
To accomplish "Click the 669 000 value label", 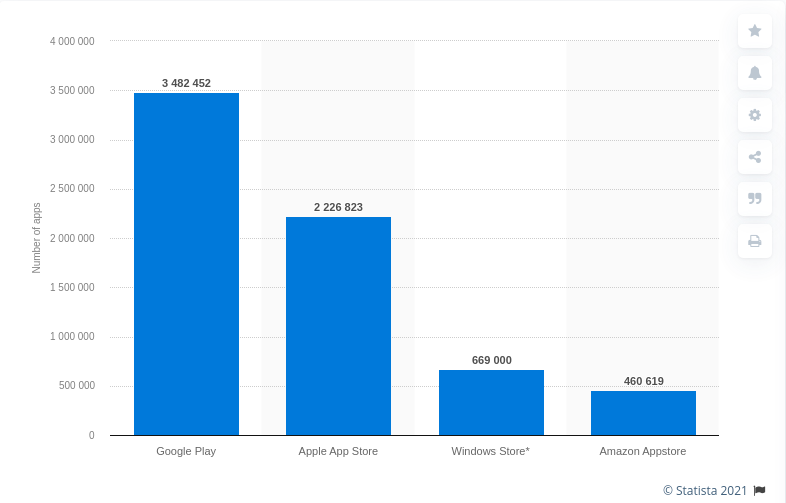I will (x=491, y=360).
